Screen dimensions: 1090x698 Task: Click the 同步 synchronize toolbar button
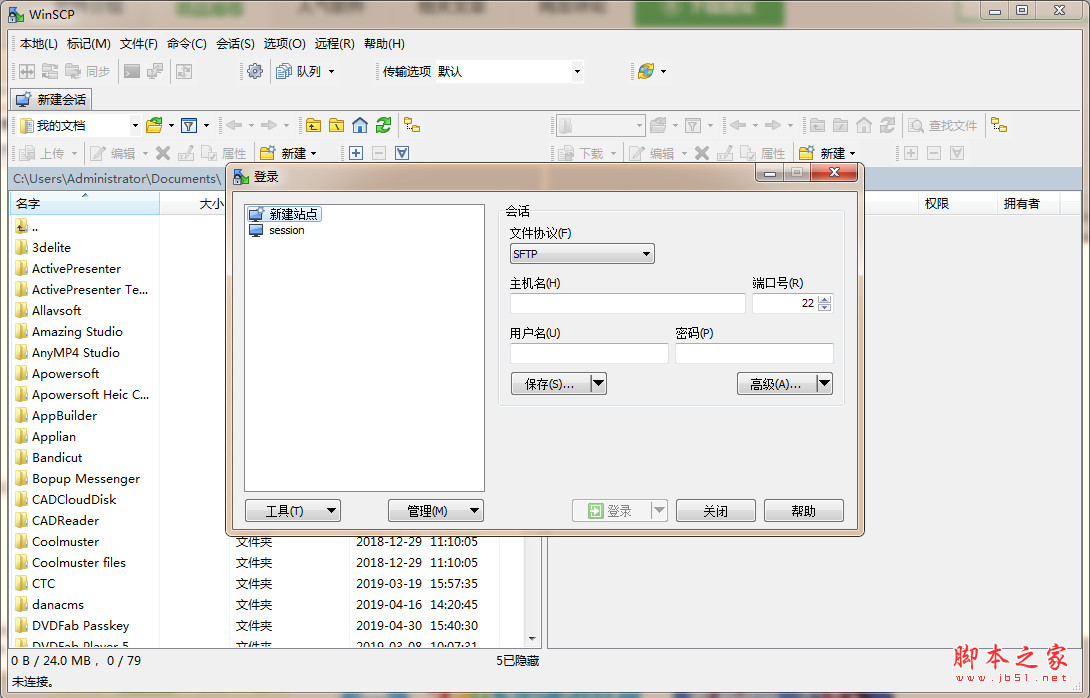88,71
